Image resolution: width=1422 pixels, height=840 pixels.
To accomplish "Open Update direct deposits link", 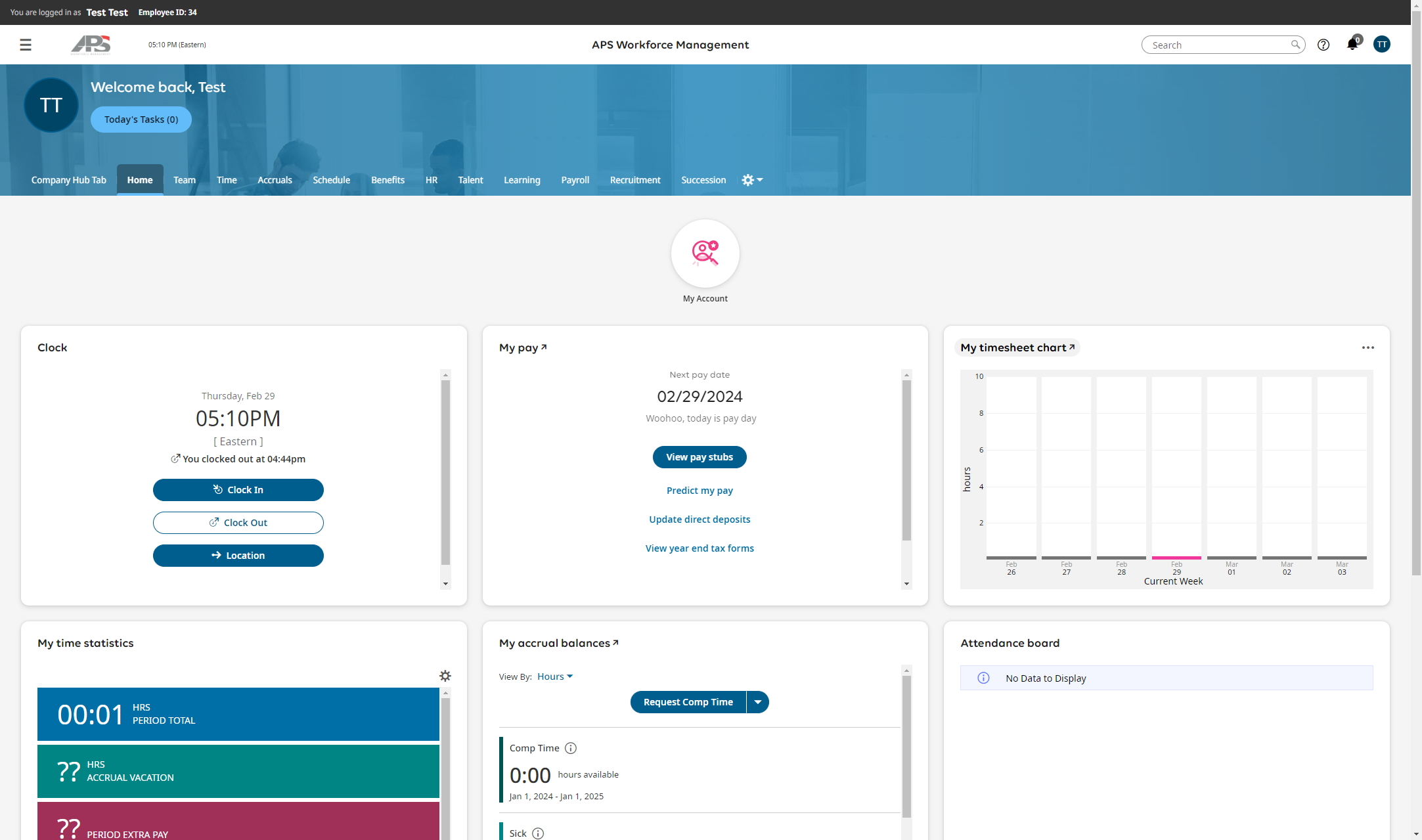I will 700,519.
